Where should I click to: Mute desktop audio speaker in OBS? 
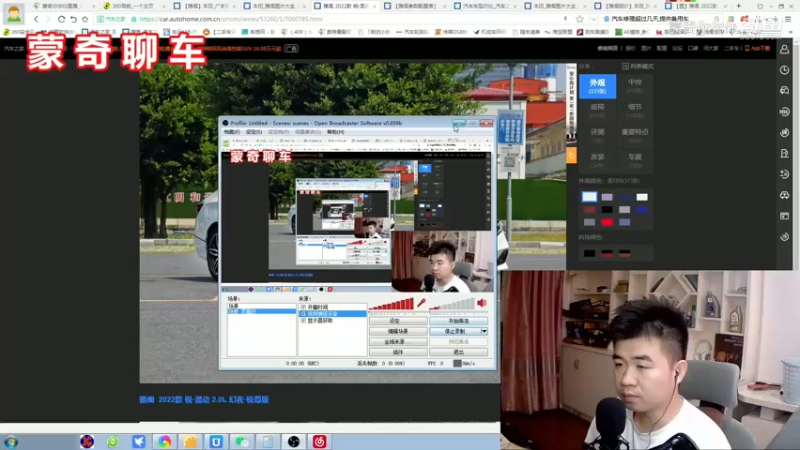pyautogui.click(x=482, y=303)
